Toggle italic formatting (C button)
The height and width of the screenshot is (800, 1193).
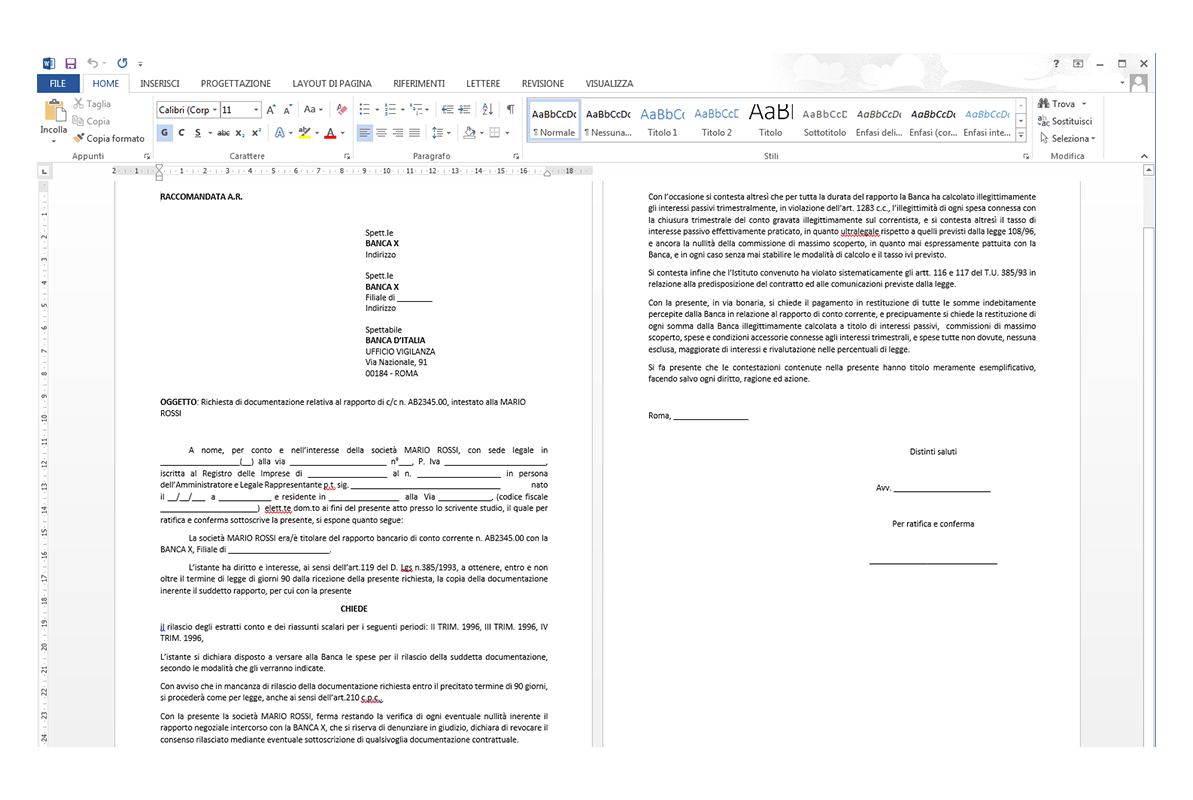(x=181, y=132)
